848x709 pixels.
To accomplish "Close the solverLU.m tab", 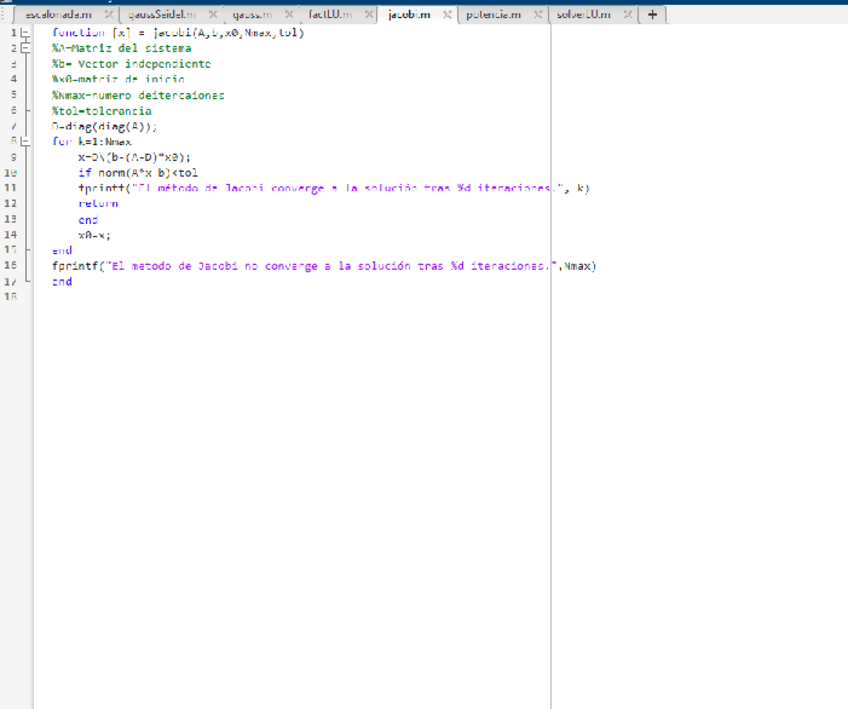I will point(627,15).
